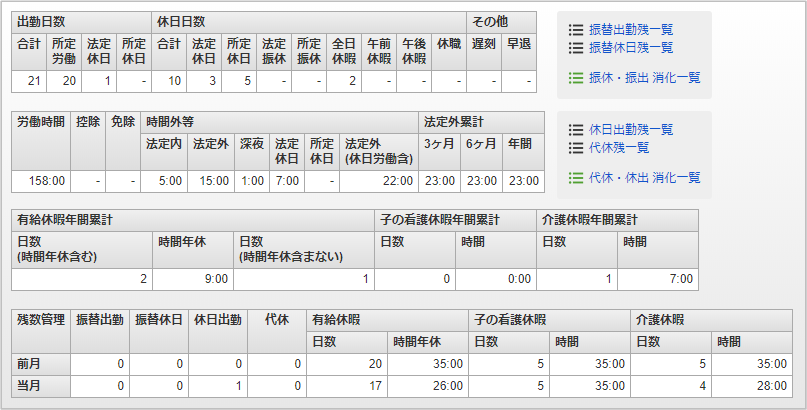Image resolution: width=807 pixels, height=410 pixels.
Task: Select the 当月 有給休暇 days value 17
Action: coord(346,386)
